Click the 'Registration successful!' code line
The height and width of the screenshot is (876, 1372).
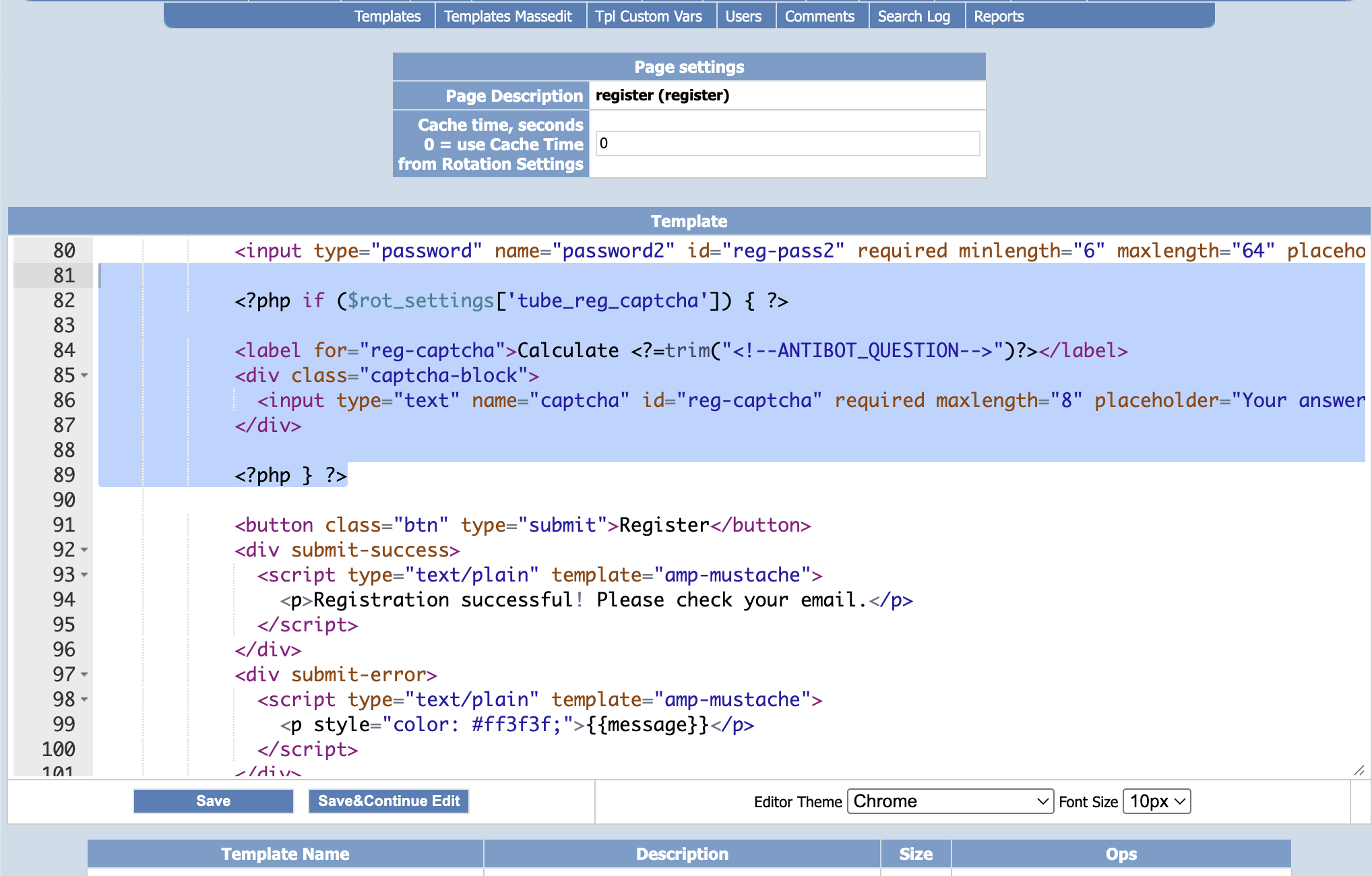tap(596, 600)
